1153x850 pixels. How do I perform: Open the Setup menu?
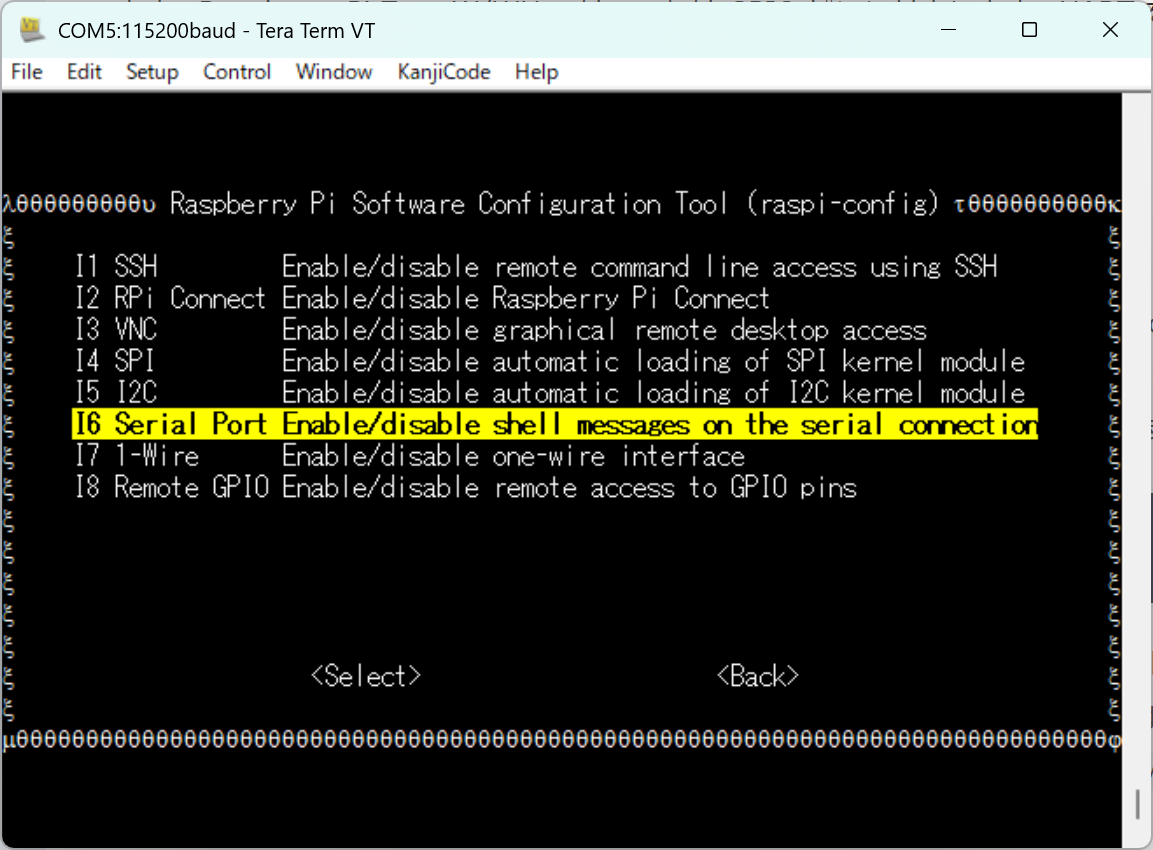coord(152,72)
